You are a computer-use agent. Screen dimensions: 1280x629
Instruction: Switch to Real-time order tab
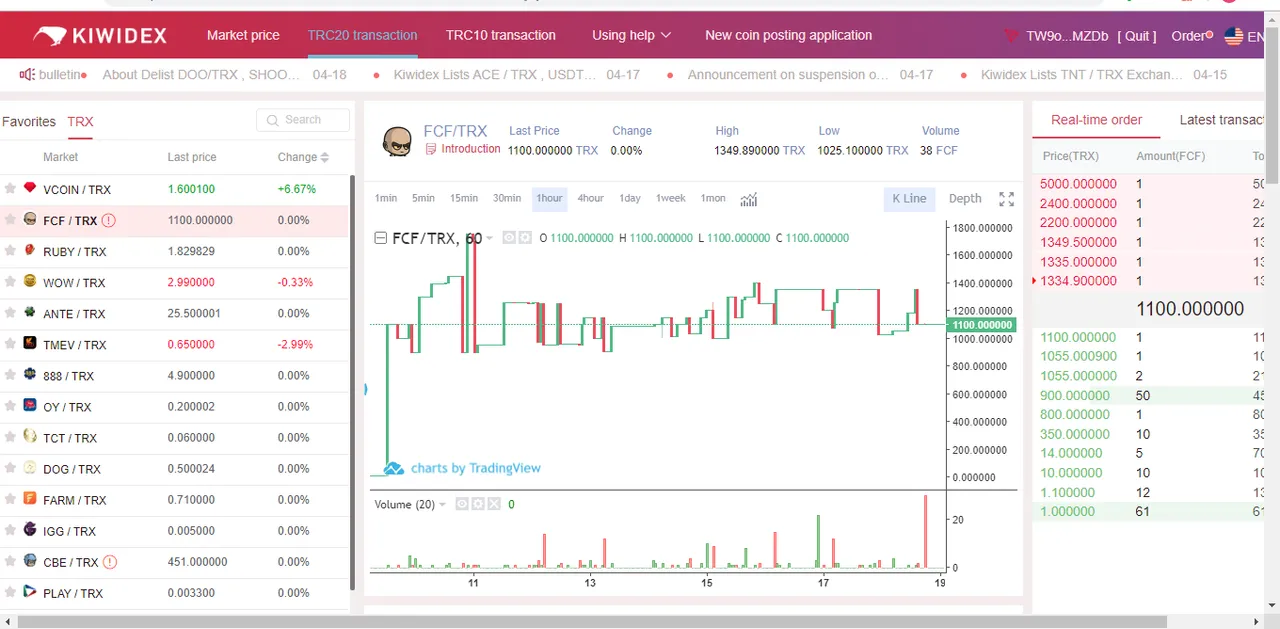pos(1096,120)
